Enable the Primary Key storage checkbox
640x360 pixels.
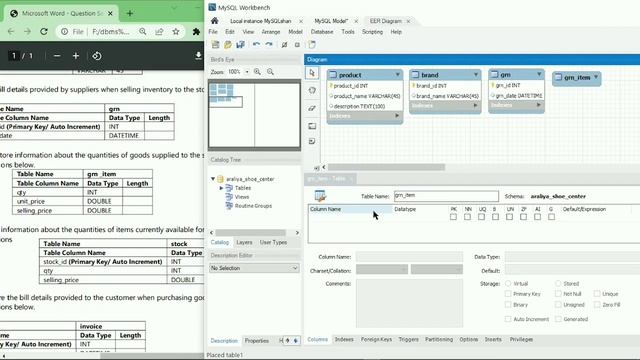[x=508, y=293]
